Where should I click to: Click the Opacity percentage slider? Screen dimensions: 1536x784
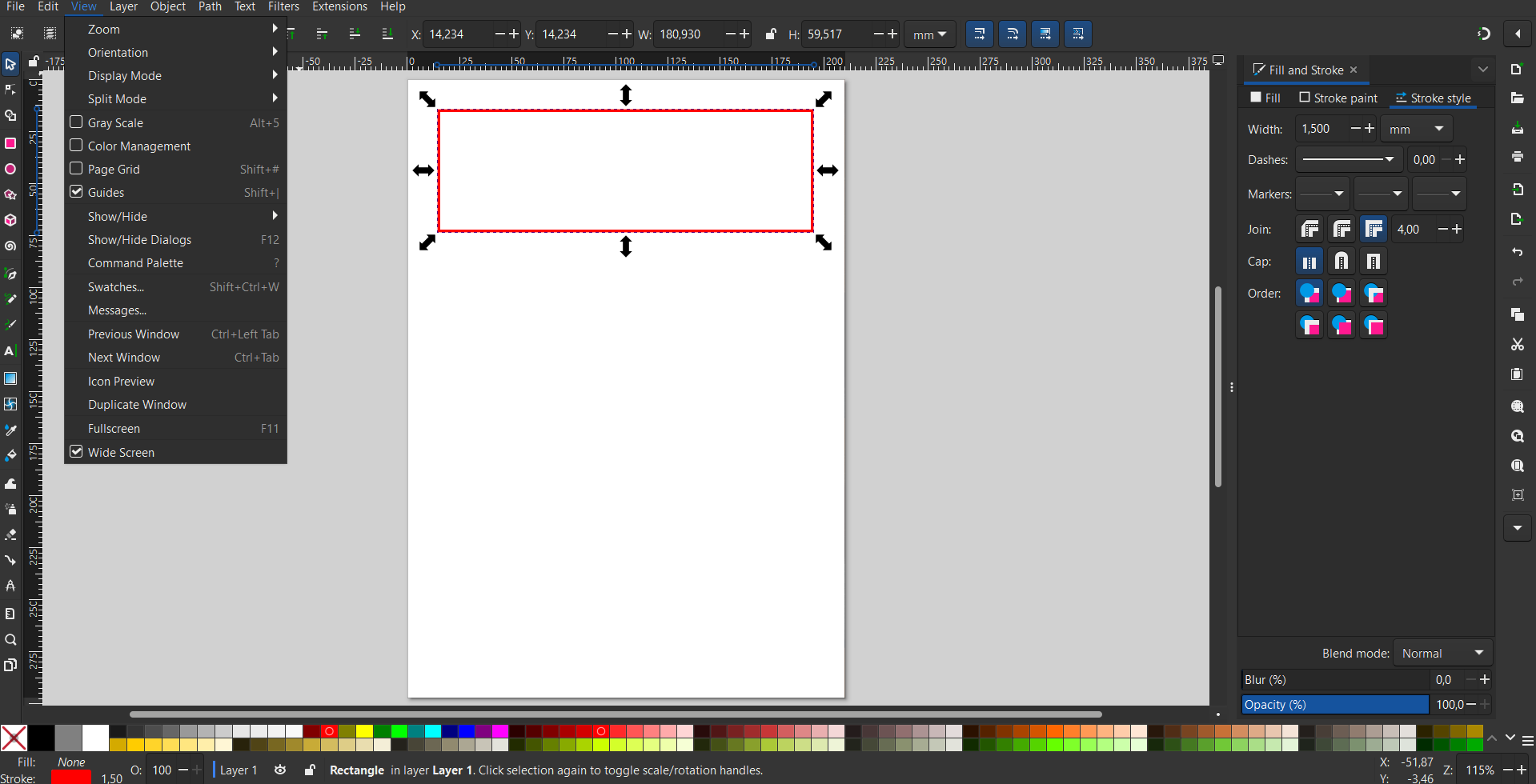click(1334, 705)
